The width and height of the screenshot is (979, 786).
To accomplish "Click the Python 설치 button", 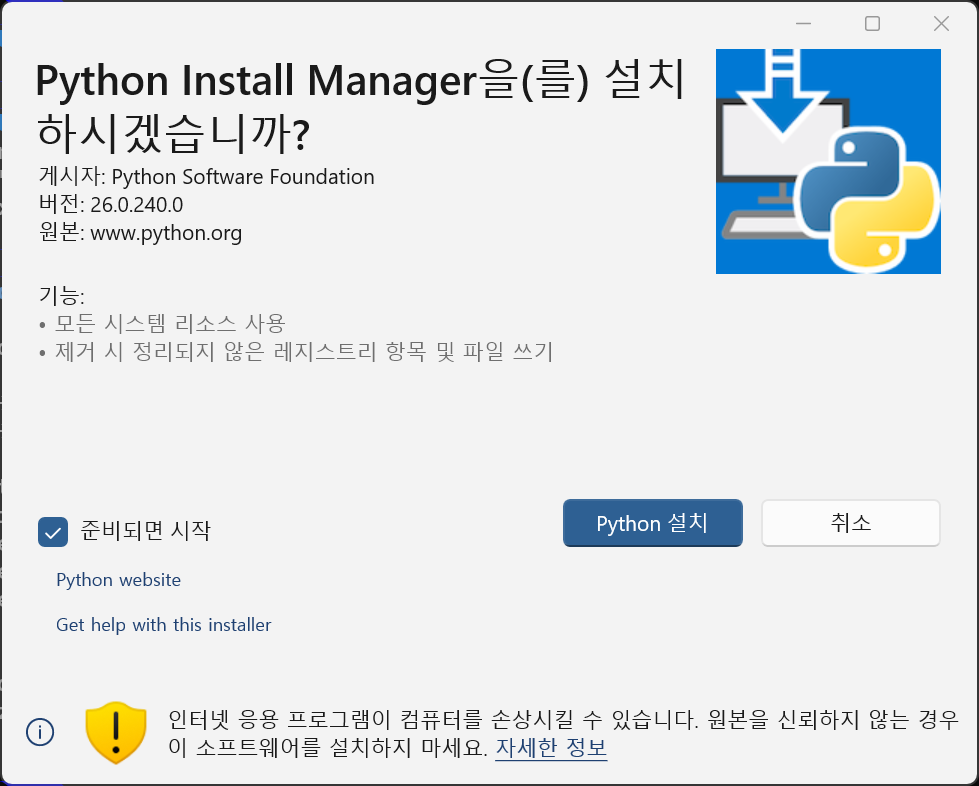I will pos(652,523).
